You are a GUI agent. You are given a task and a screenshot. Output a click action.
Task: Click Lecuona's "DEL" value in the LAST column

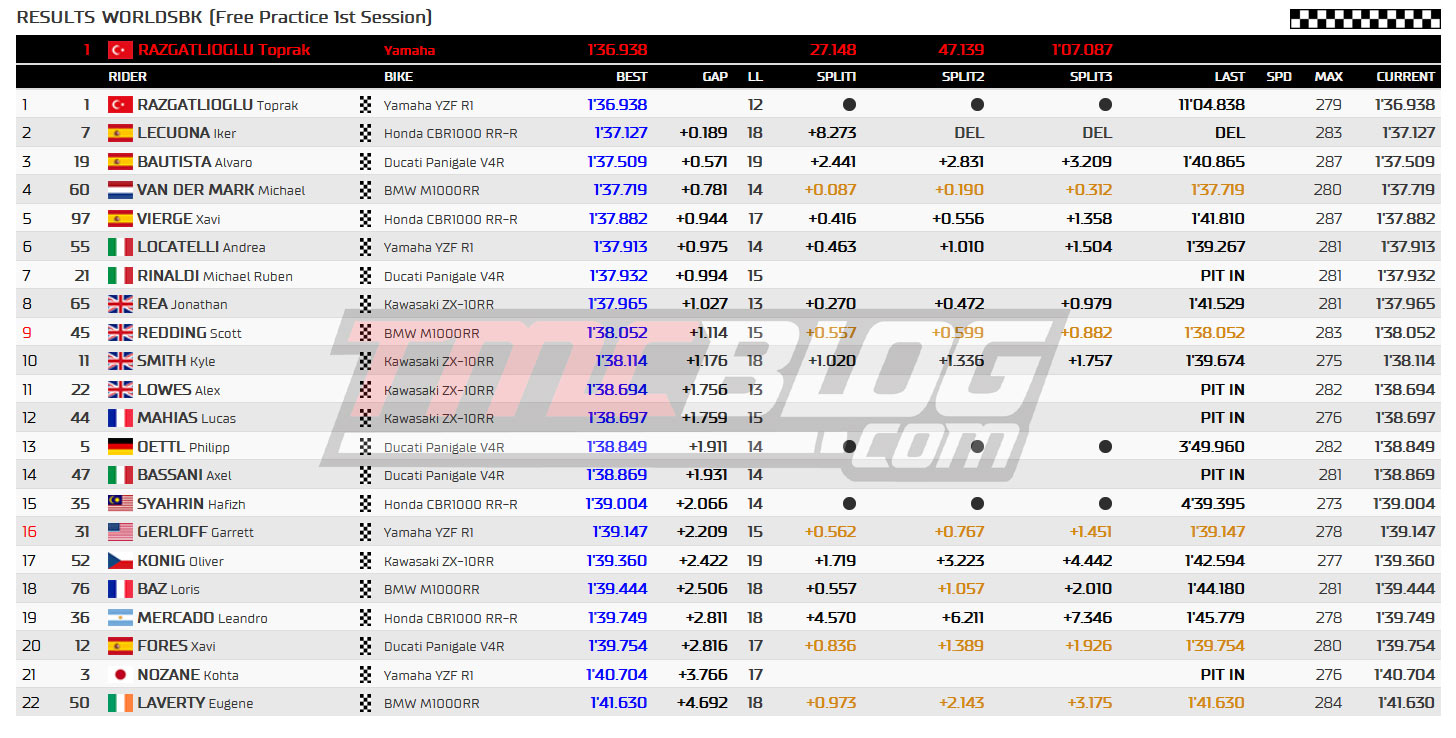[1230, 133]
